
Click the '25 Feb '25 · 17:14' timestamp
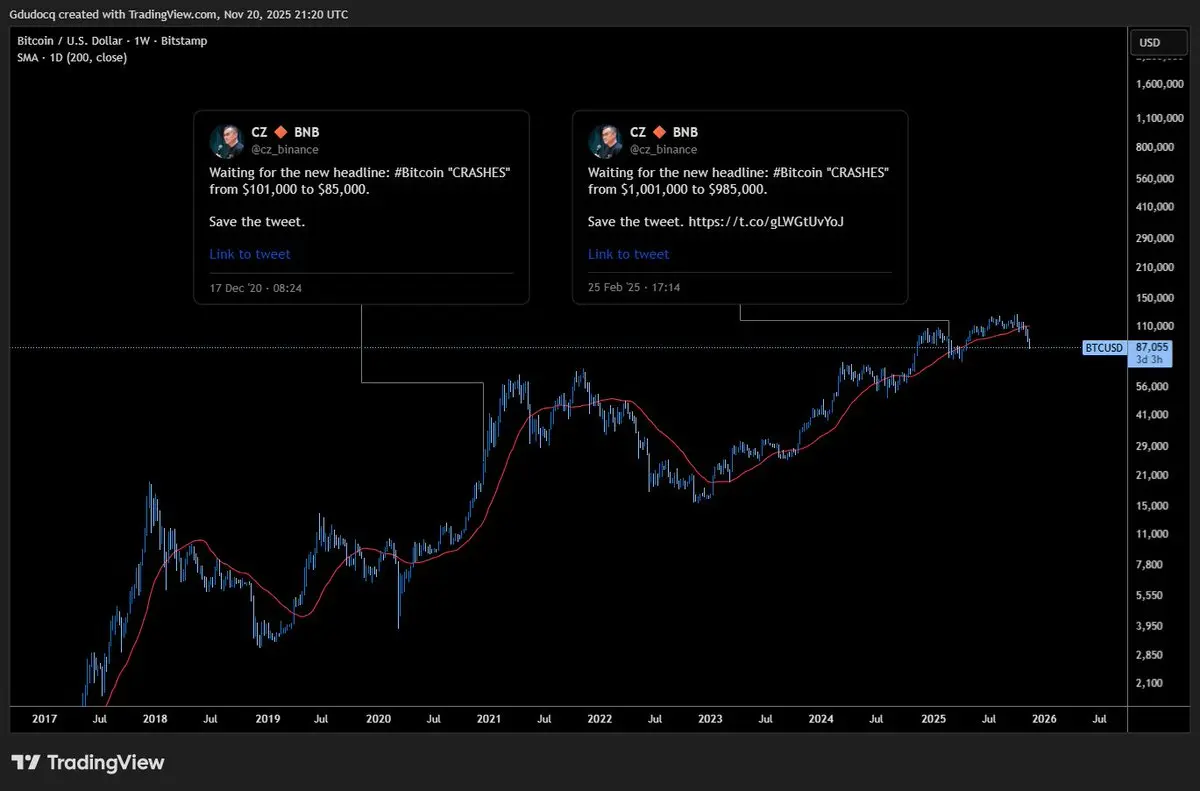[635, 288]
